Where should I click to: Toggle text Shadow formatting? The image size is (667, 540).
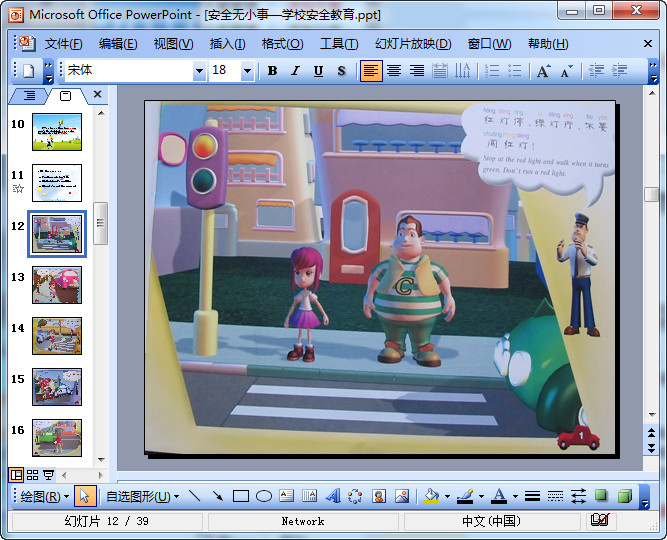(x=341, y=71)
